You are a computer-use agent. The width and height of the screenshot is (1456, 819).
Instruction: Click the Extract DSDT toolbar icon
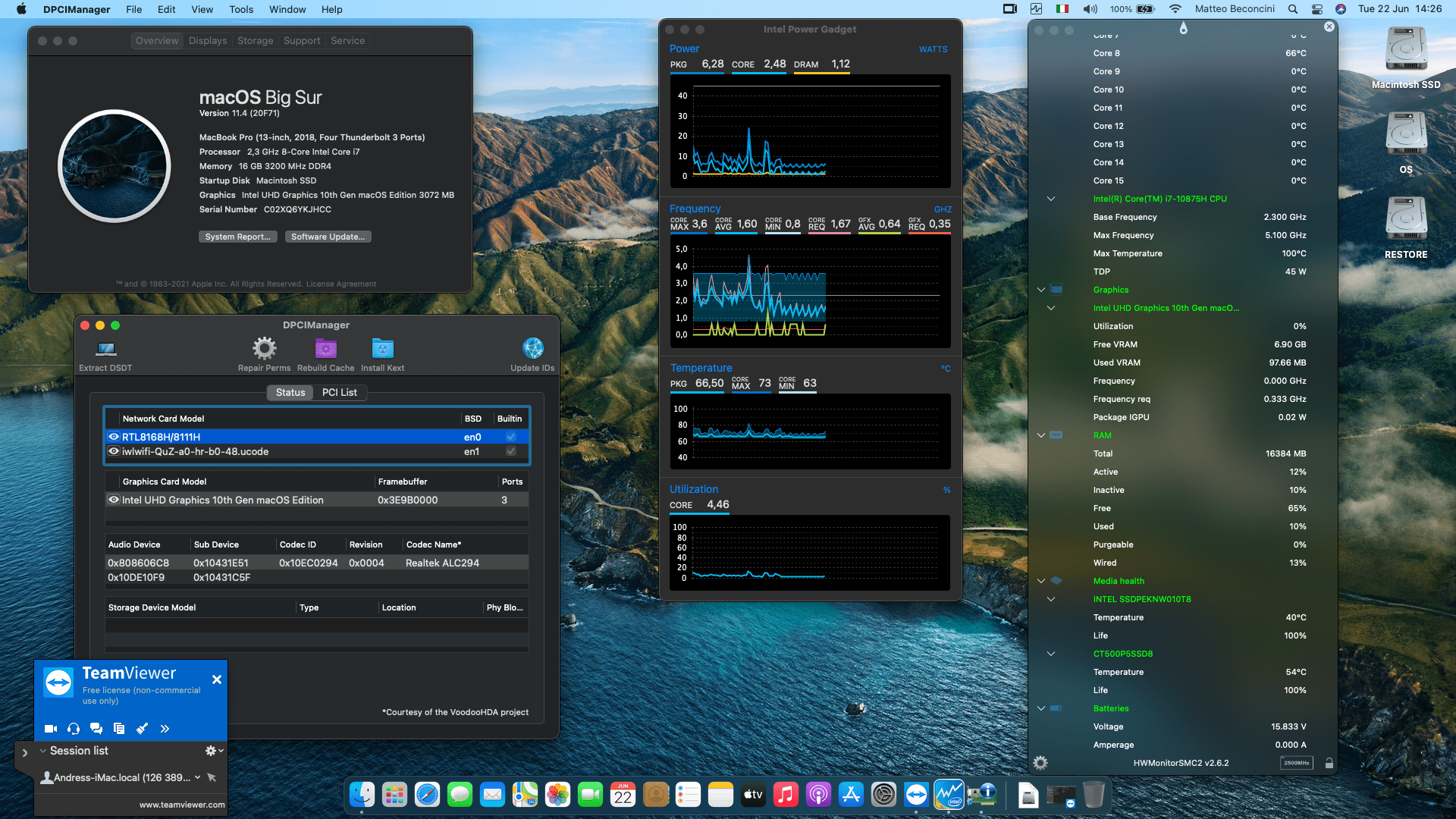105,349
